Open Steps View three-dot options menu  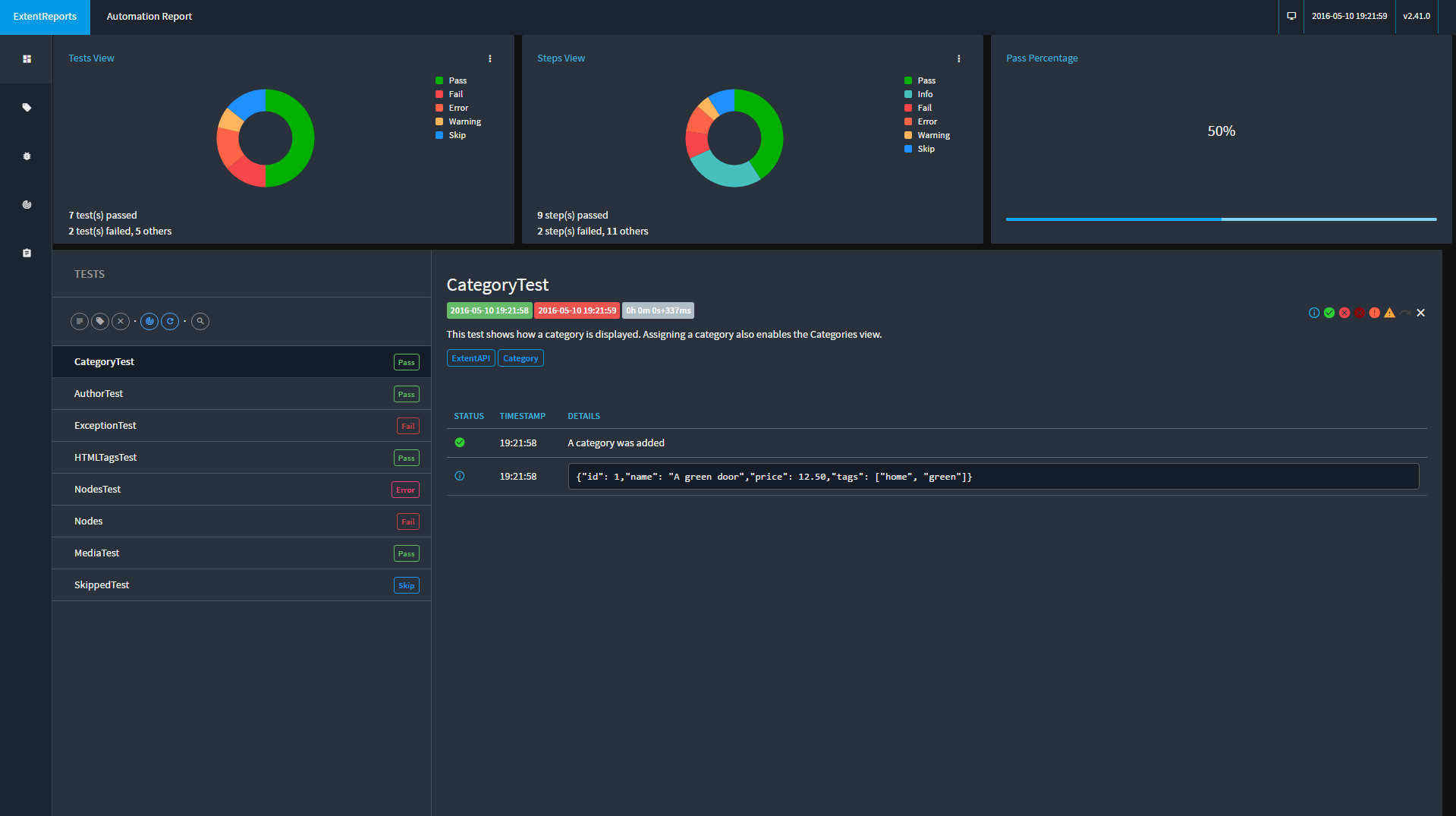click(959, 58)
